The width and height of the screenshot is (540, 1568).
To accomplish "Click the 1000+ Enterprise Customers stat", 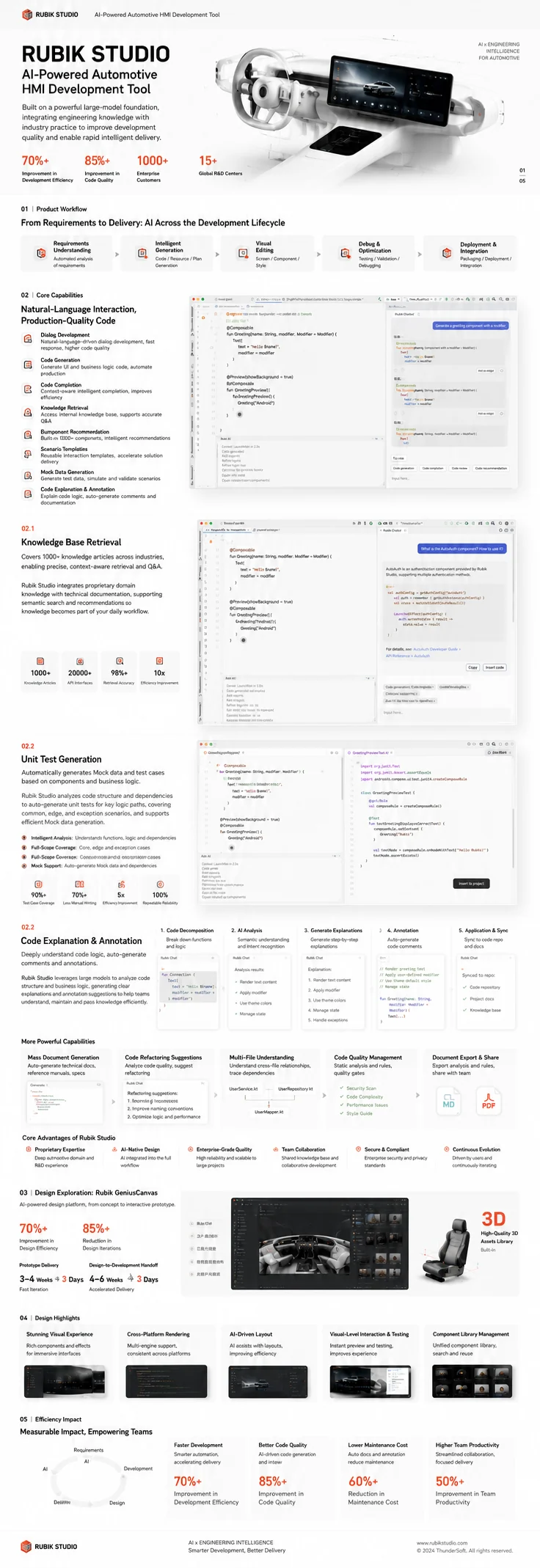I will click(153, 168).
